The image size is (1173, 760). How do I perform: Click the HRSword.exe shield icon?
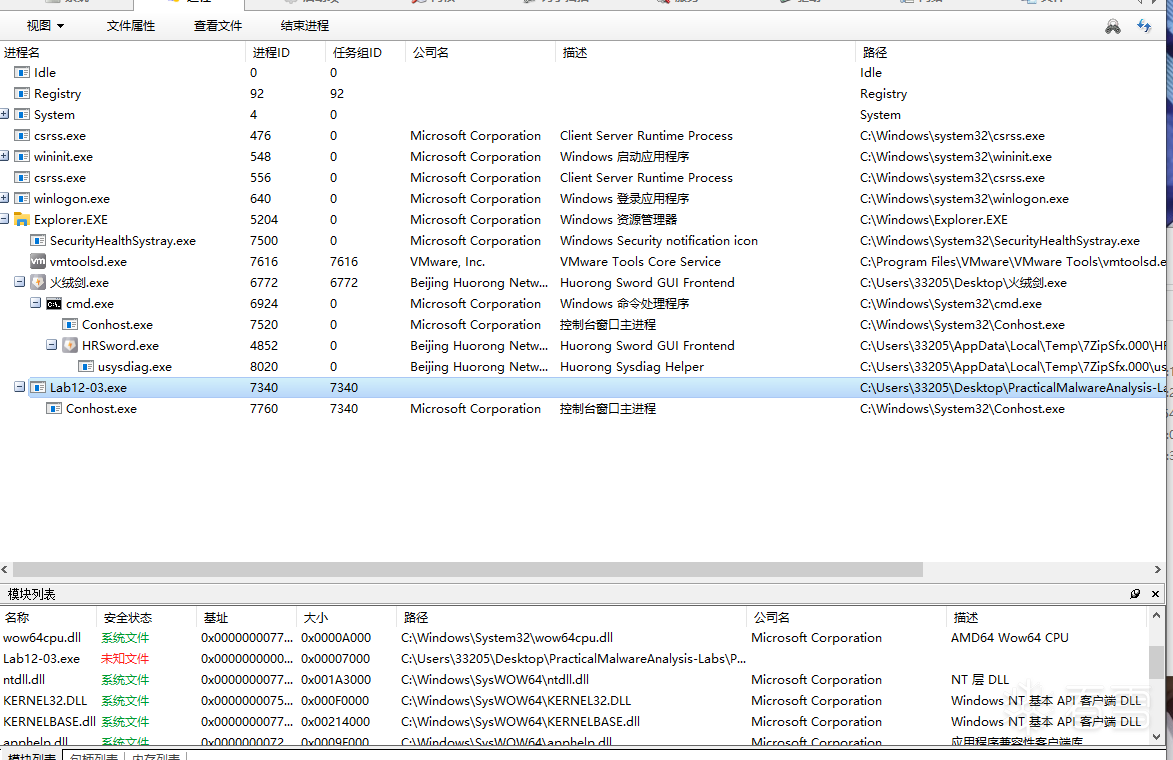click(70, 345)
